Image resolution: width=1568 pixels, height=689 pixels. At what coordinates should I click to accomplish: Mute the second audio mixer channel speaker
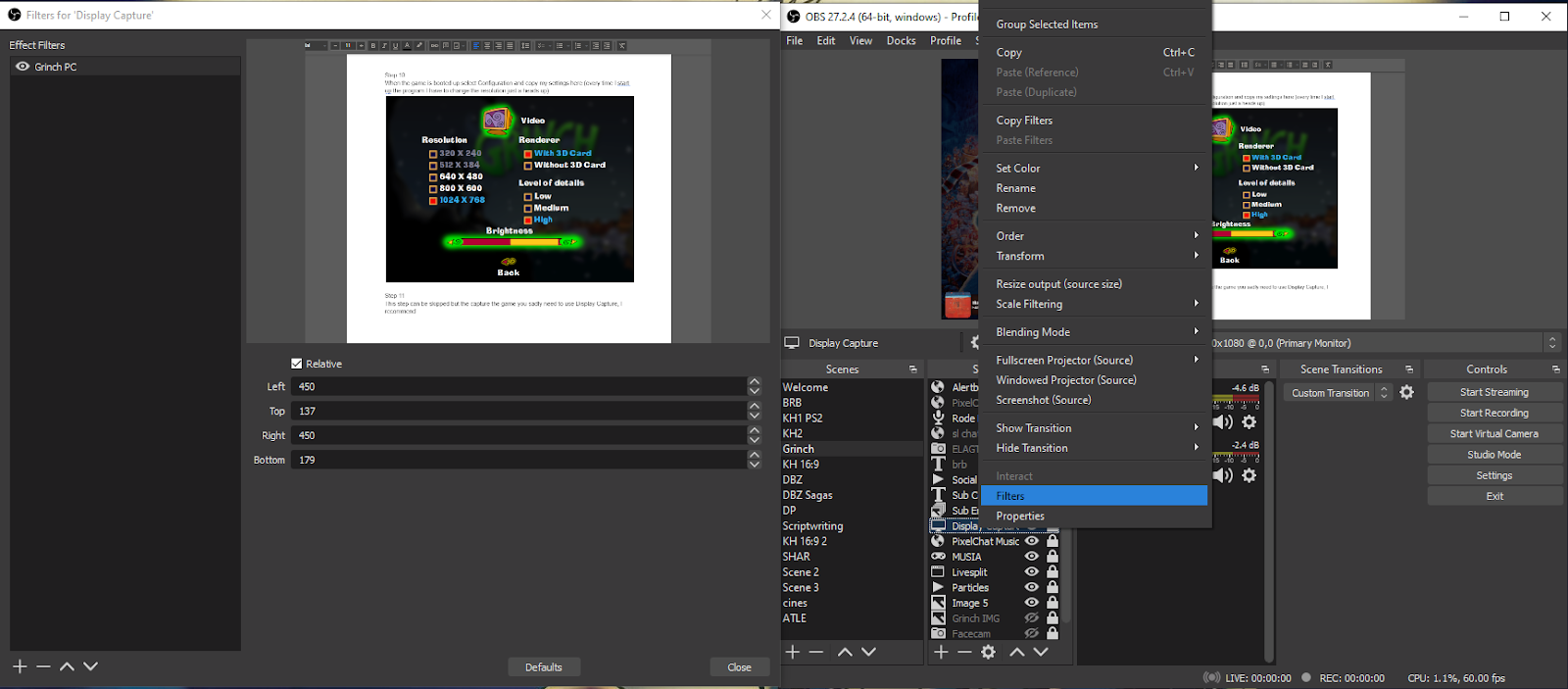tap(1223, 475)
